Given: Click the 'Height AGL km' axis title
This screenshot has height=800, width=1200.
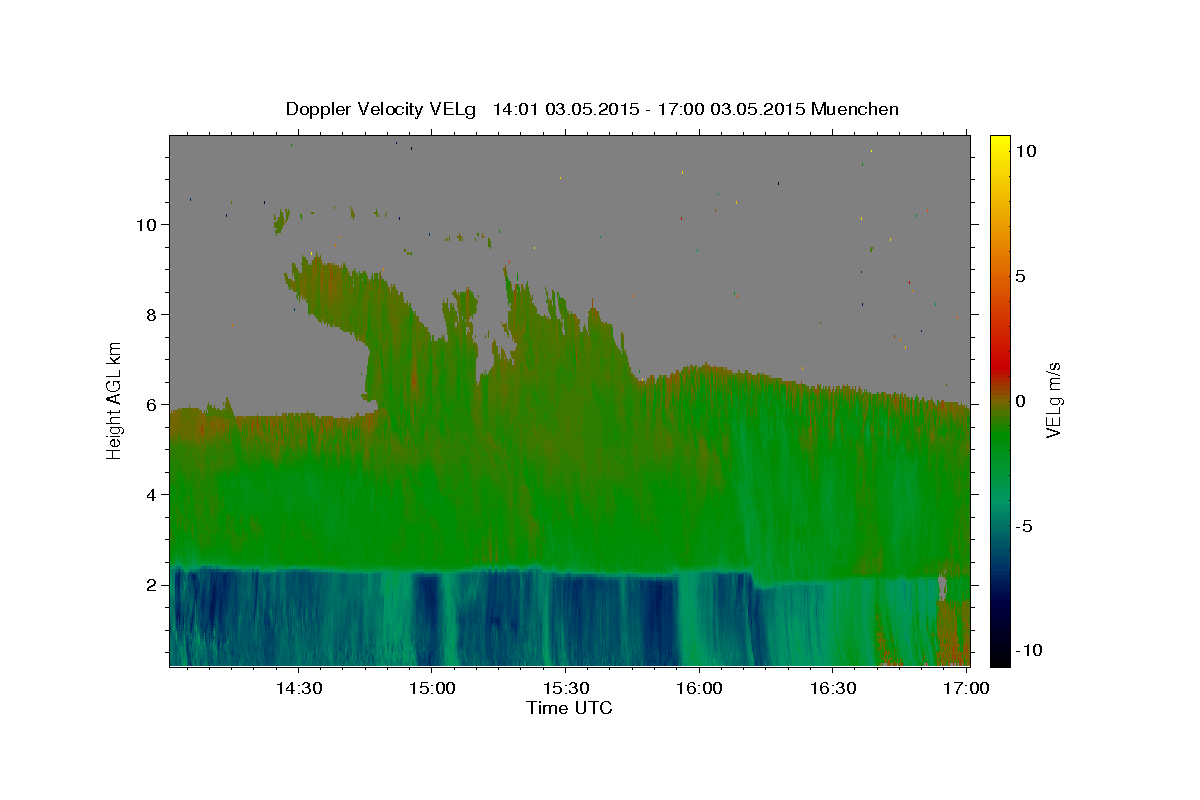Looking at the screenshot, I should coord(114,400).
